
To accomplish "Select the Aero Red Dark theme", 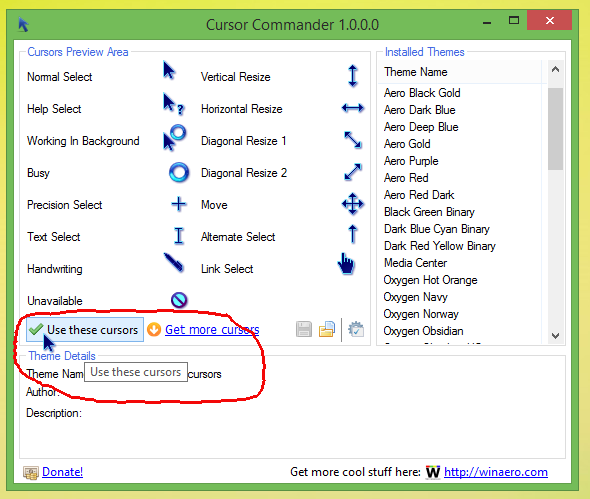I will [419, 195].
